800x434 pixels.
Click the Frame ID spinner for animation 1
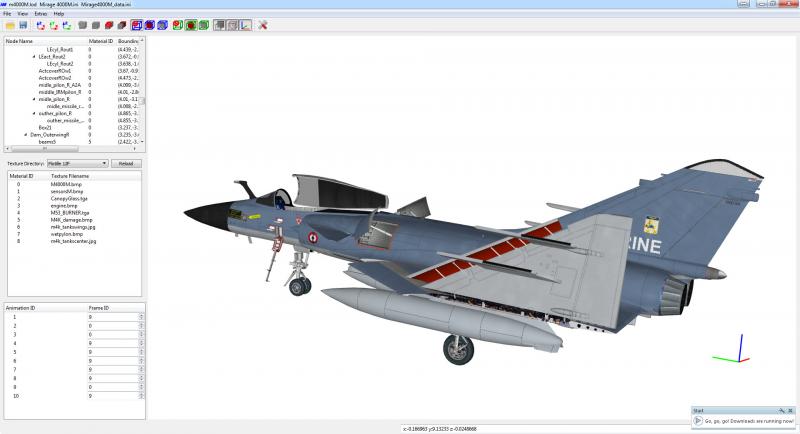point(116,317)
